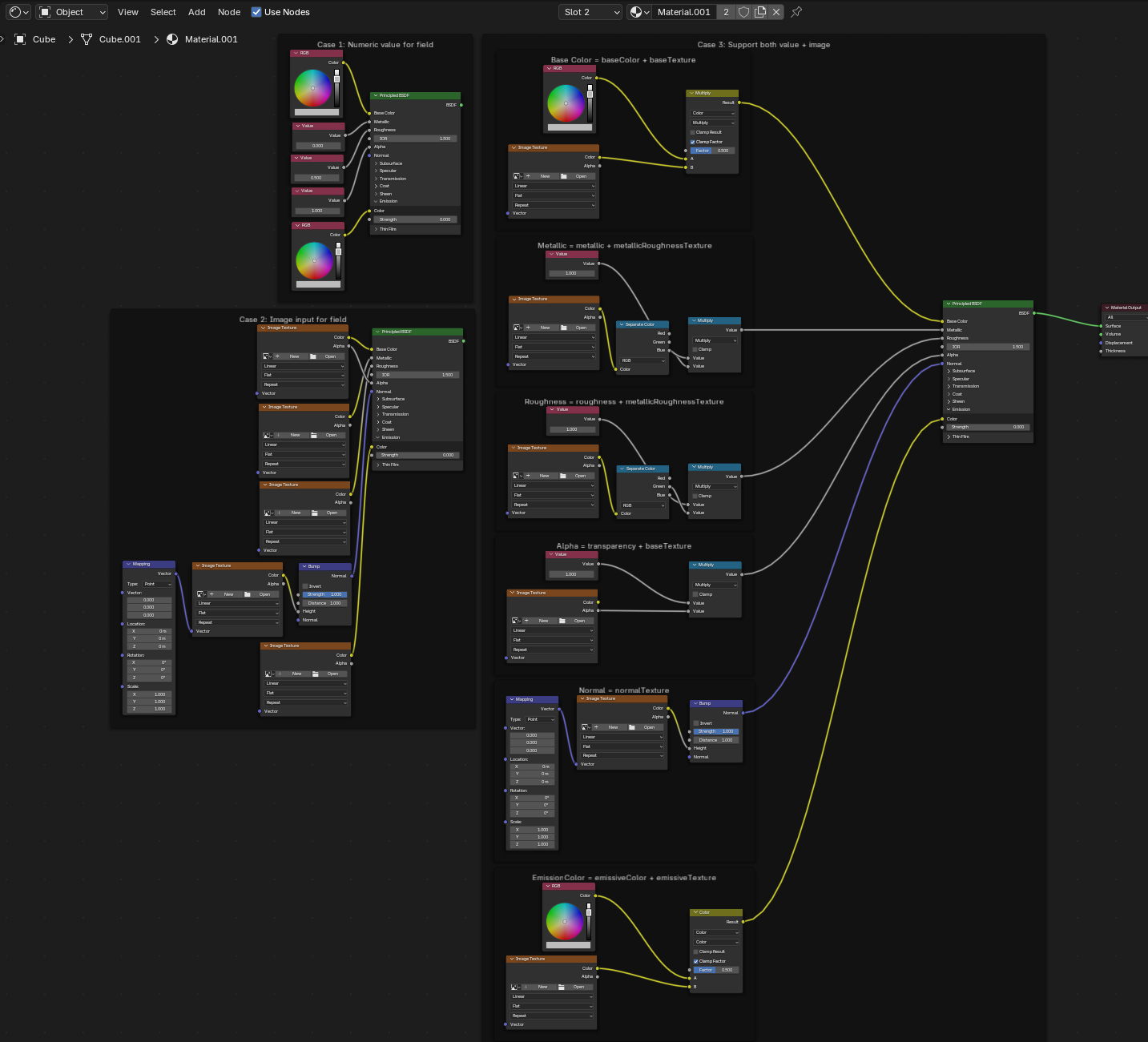Uncheck Clamp Factor in EmissionColor mix node
This screenshot has height=1042, width=1148.
695,961
